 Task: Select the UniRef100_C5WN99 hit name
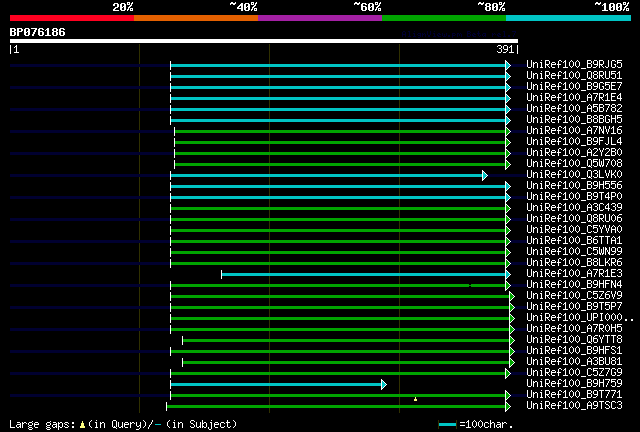click(574, 252)
